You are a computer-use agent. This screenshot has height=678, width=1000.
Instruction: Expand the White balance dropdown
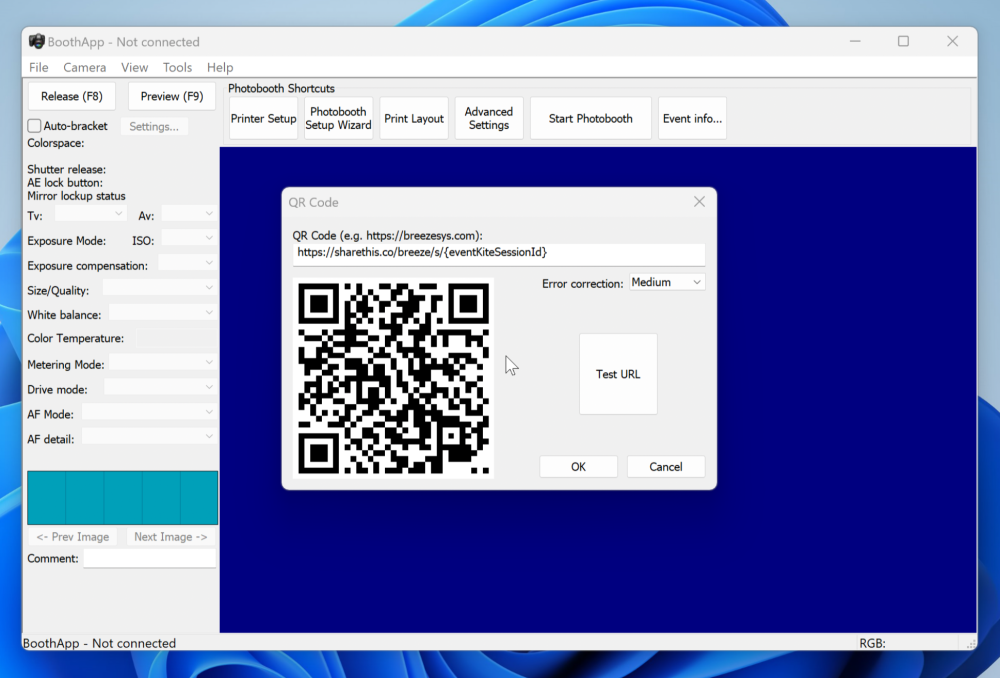tap(163, 313)
